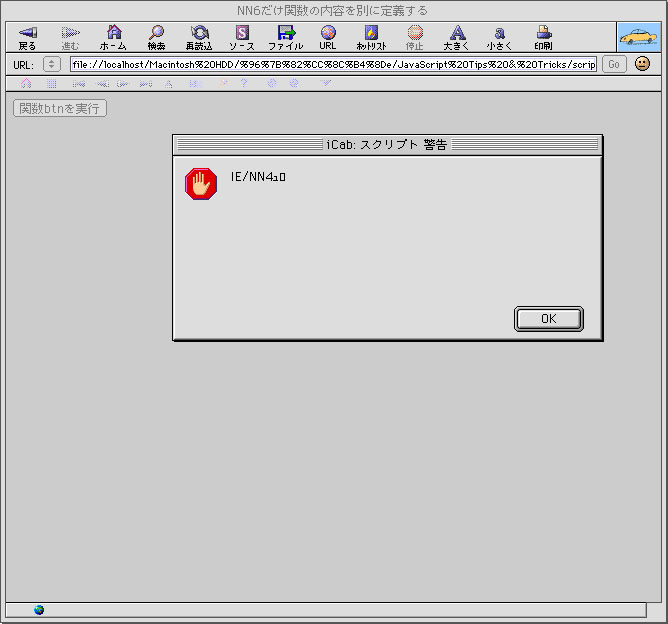
Task: Click the globe icon in status bar
Action: tap(39, 610)
